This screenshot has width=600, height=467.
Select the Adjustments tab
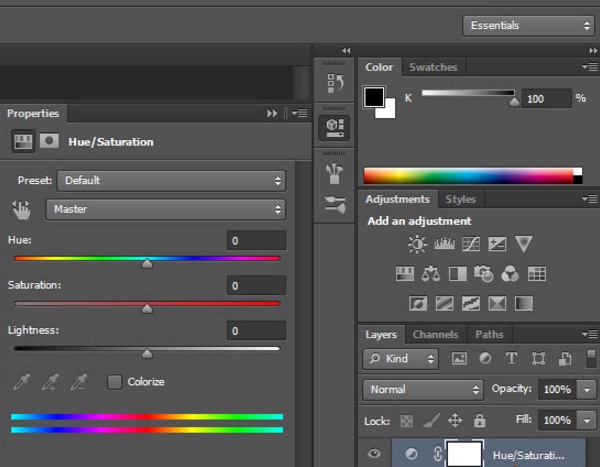pyautogui.click(x=397, y=199)
